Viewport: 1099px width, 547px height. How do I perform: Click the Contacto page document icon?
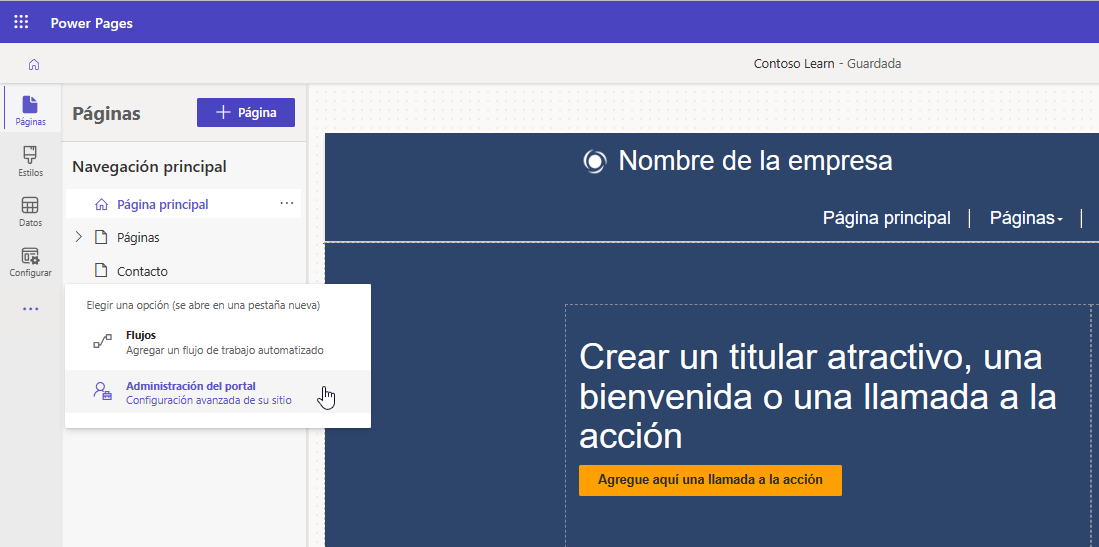coord(102,271)
